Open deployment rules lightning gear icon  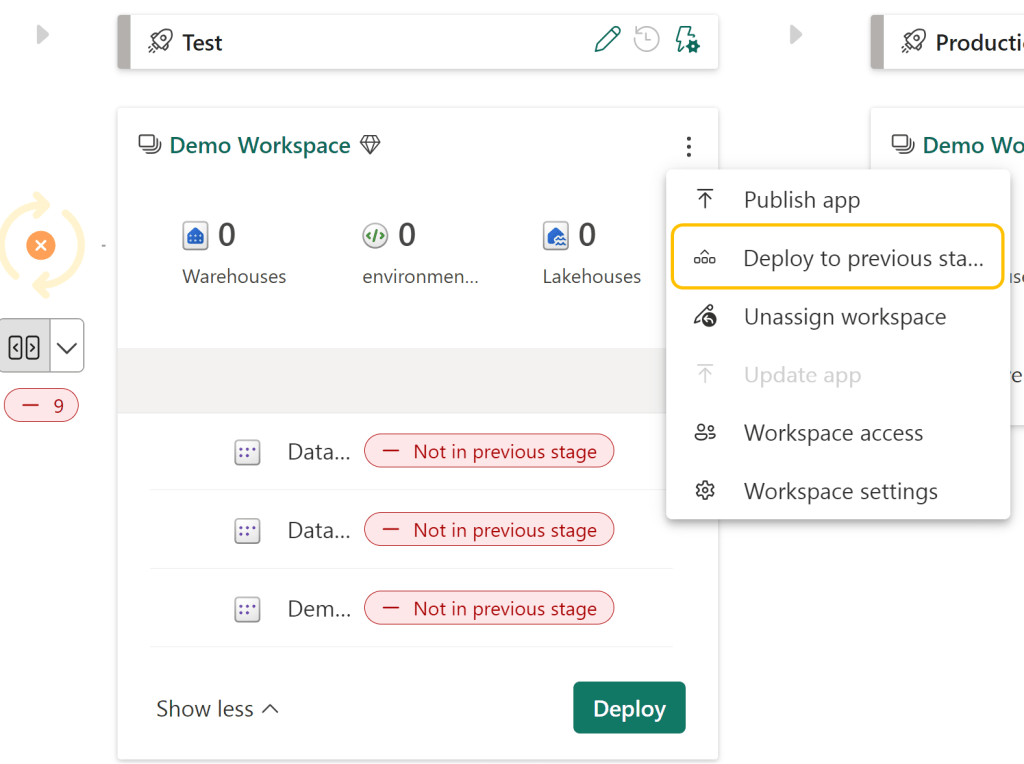coord(687,40)
